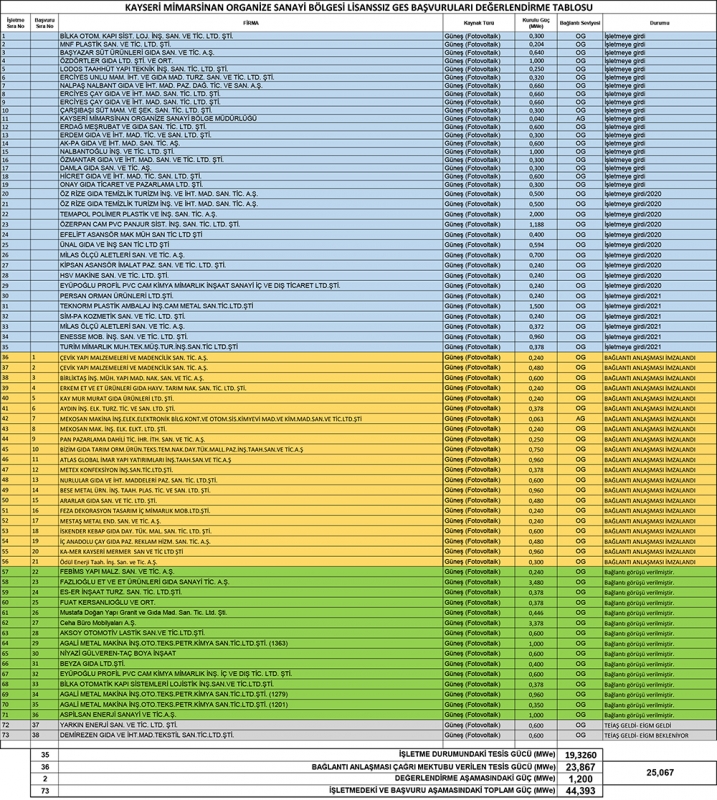This screenshot has height=800, width=717.
Task: Select ATLAS GLOBAL İMAR YAPI YATIRIMLARI cell
Action: [x=251, y=460]
